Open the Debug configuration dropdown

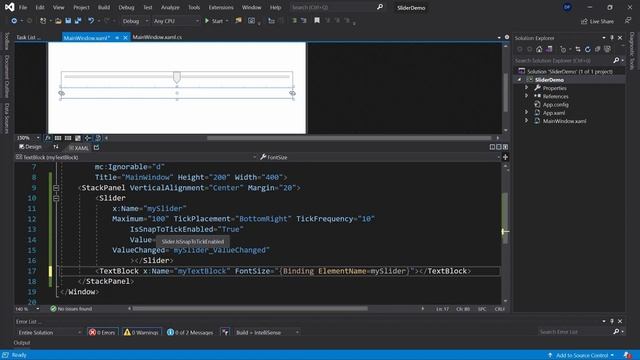(135, 21)
